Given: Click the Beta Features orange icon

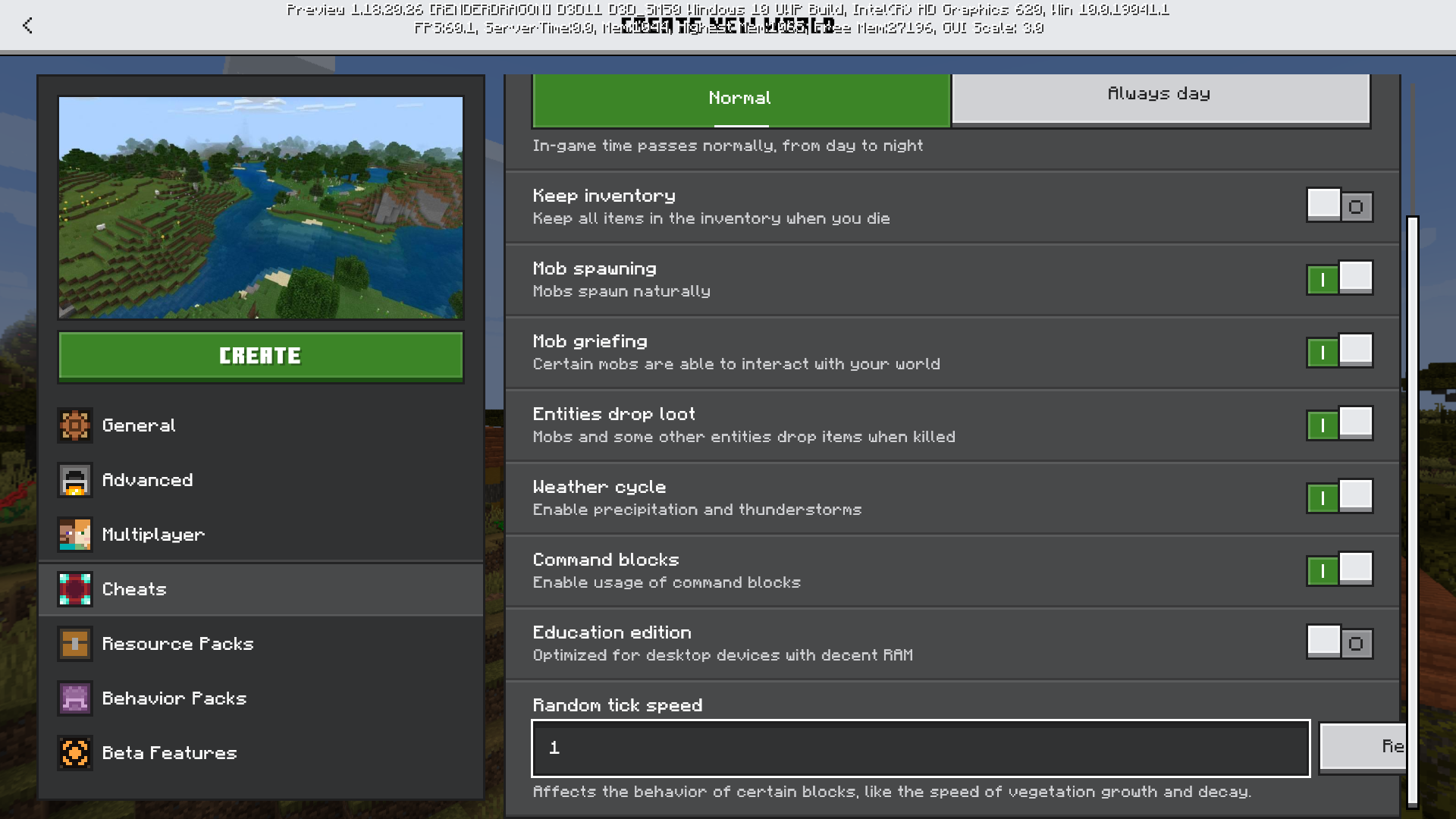Looking at the screenshot, I should pos(75,753).
